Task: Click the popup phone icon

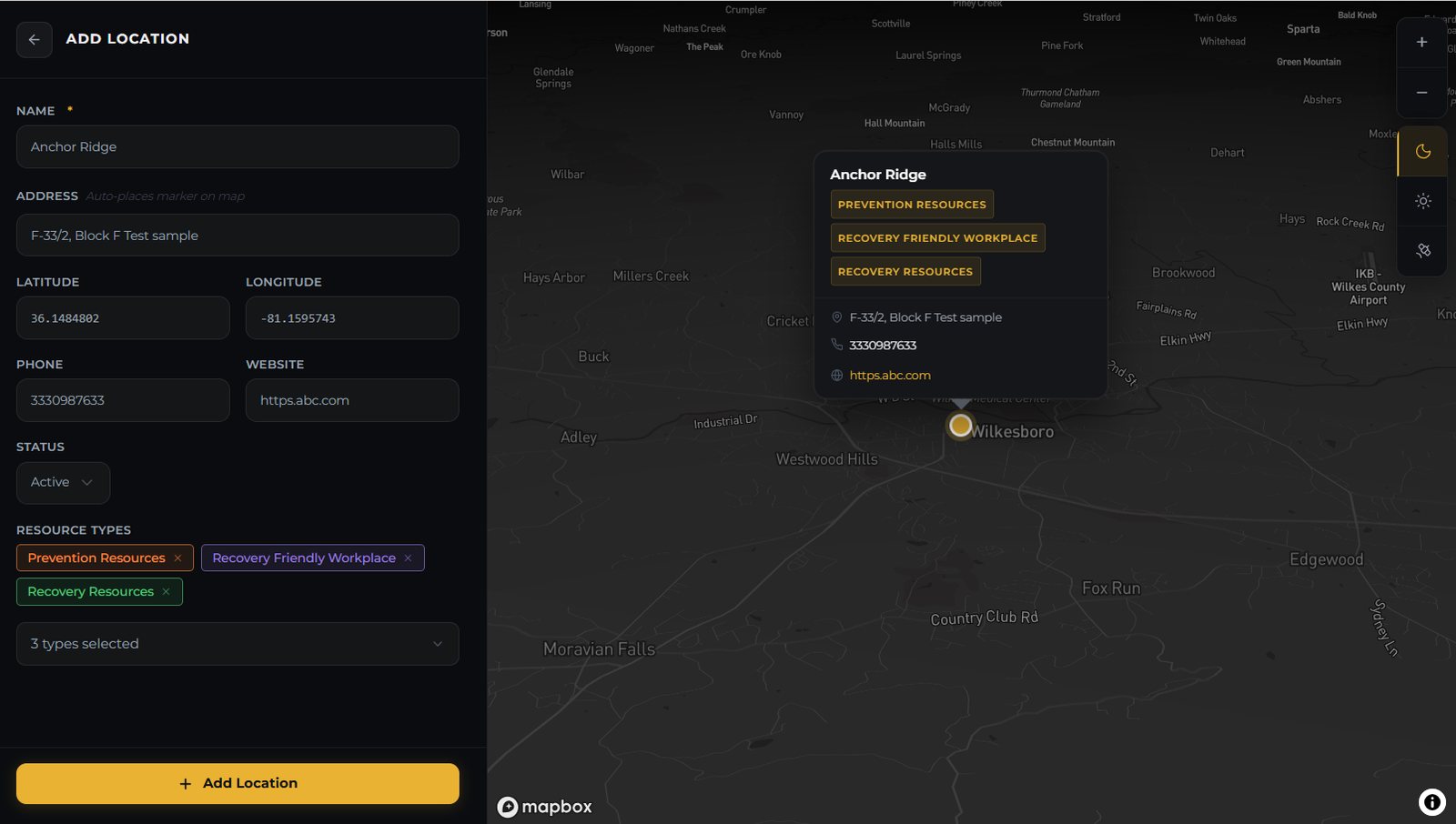Action: pyautogui.click(x=837, y=345)
